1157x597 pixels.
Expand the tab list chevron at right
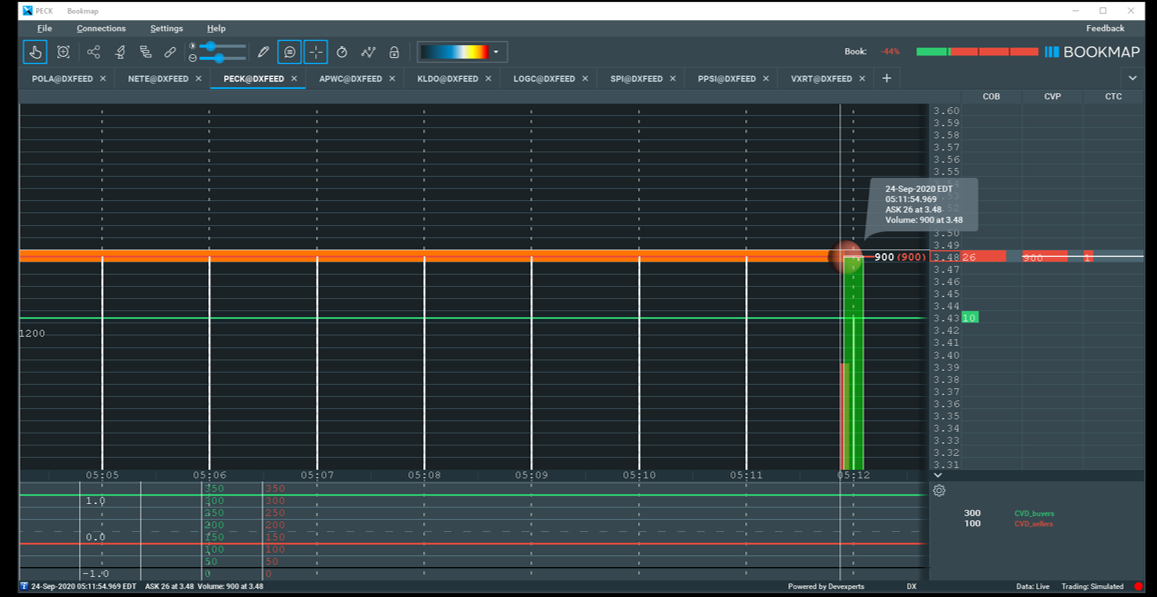point(1132,78)
